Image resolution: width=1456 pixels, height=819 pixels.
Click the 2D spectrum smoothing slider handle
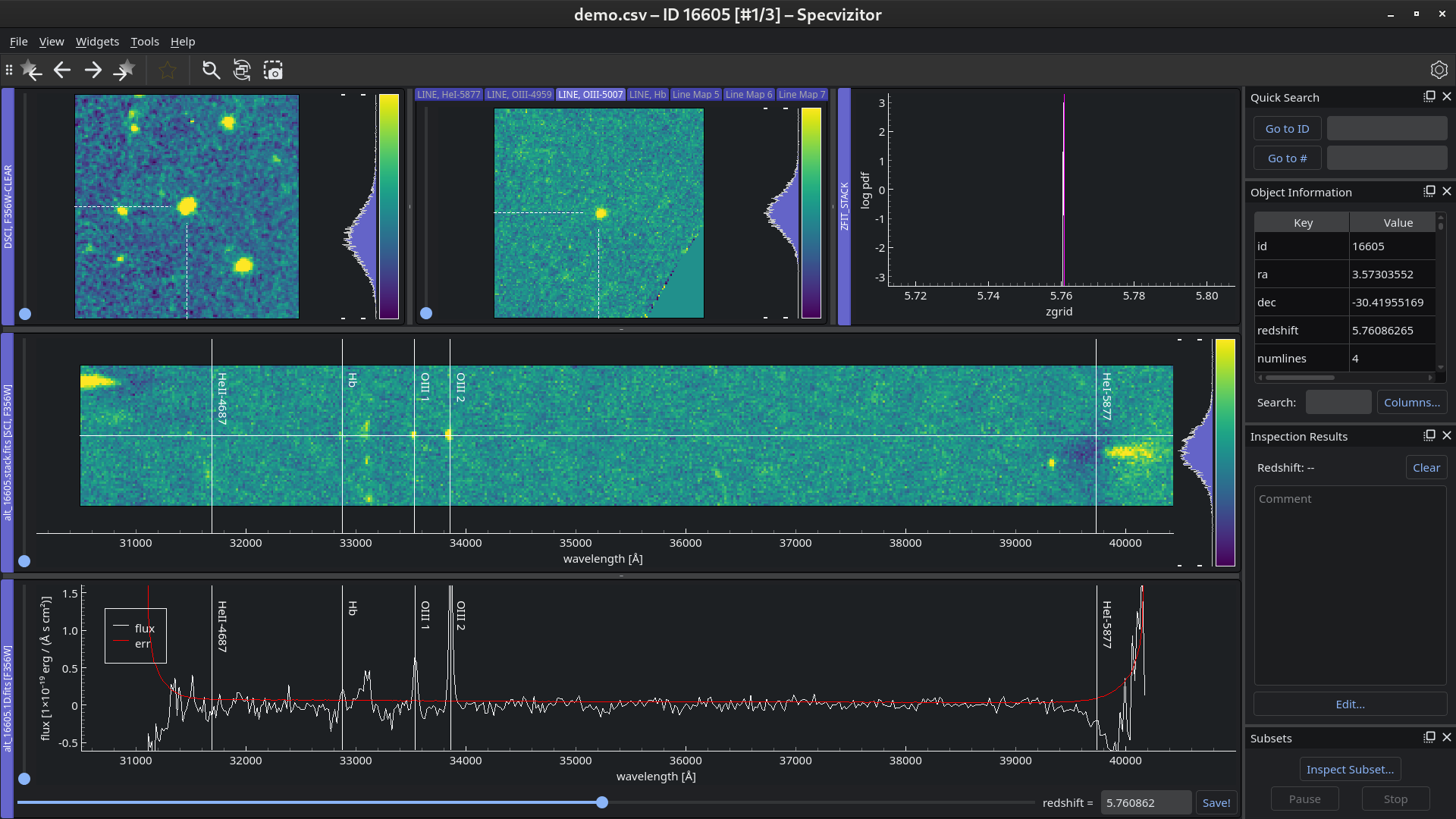point(24,561)
